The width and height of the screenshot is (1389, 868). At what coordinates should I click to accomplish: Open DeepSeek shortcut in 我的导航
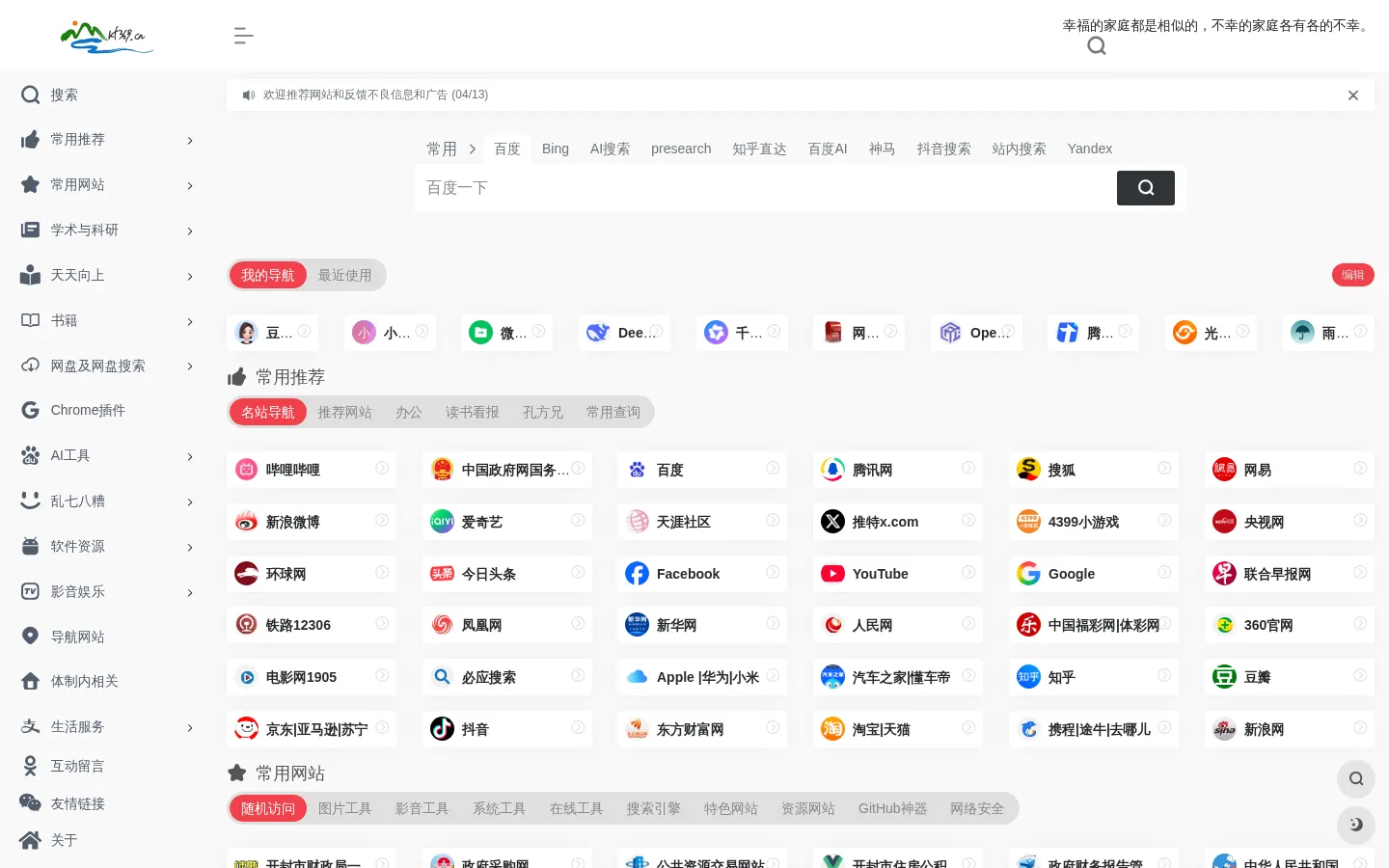[x=624, y=333]
